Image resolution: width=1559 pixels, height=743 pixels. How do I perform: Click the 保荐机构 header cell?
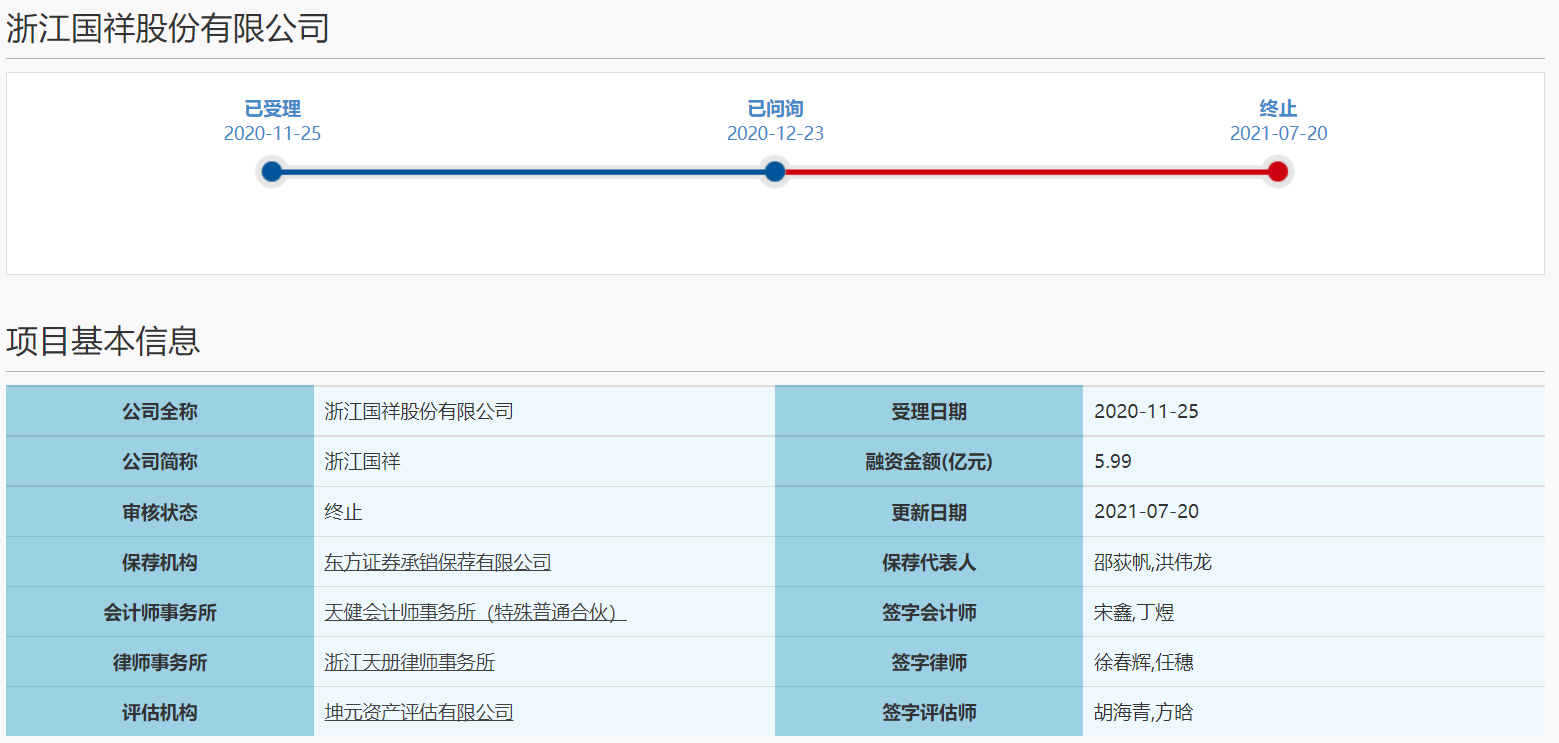click(160, 562)
